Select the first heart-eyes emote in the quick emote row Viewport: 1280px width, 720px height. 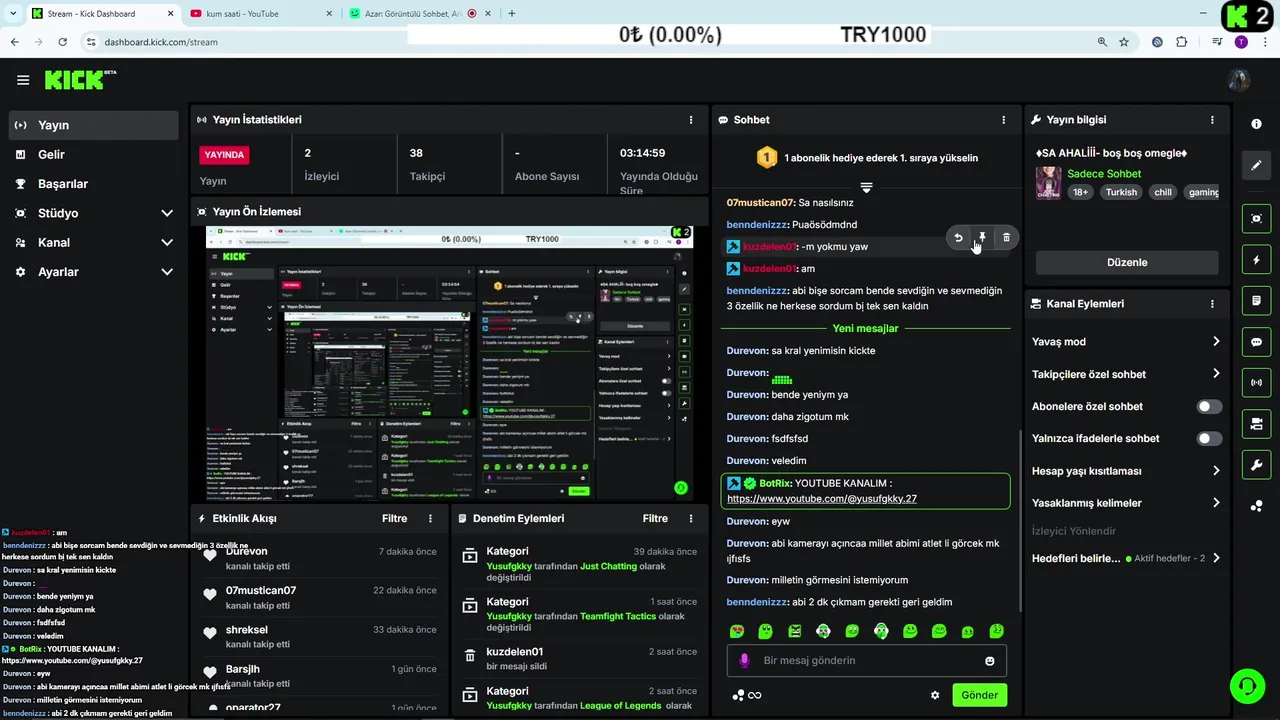[737, 631]
